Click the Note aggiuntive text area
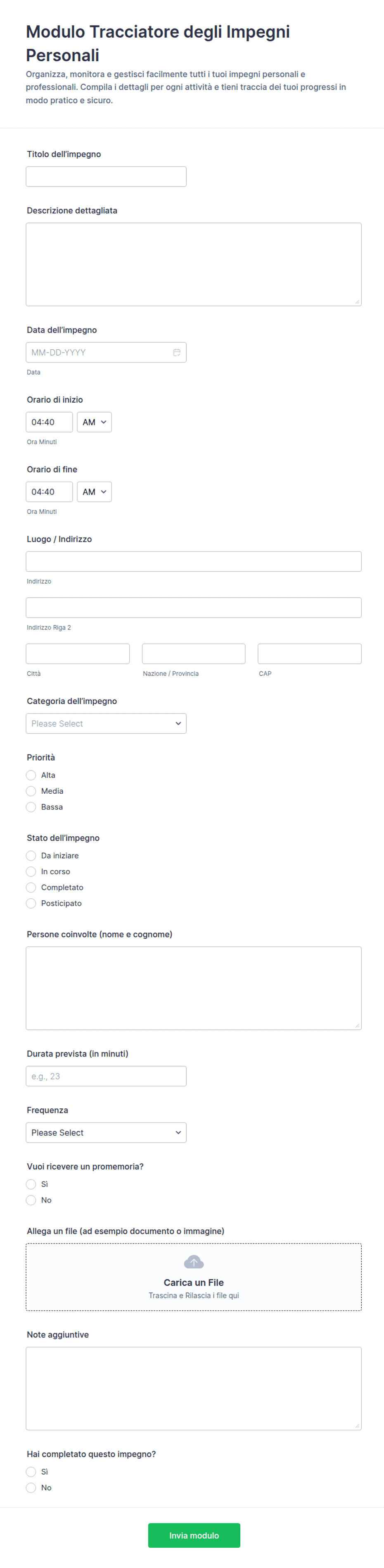The height and width of the screenshot is (1568, 384). 194,1388
